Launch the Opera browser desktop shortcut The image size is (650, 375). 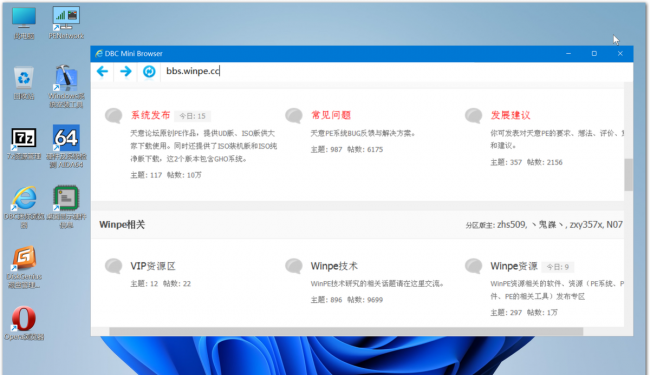(x=24, y=323)
